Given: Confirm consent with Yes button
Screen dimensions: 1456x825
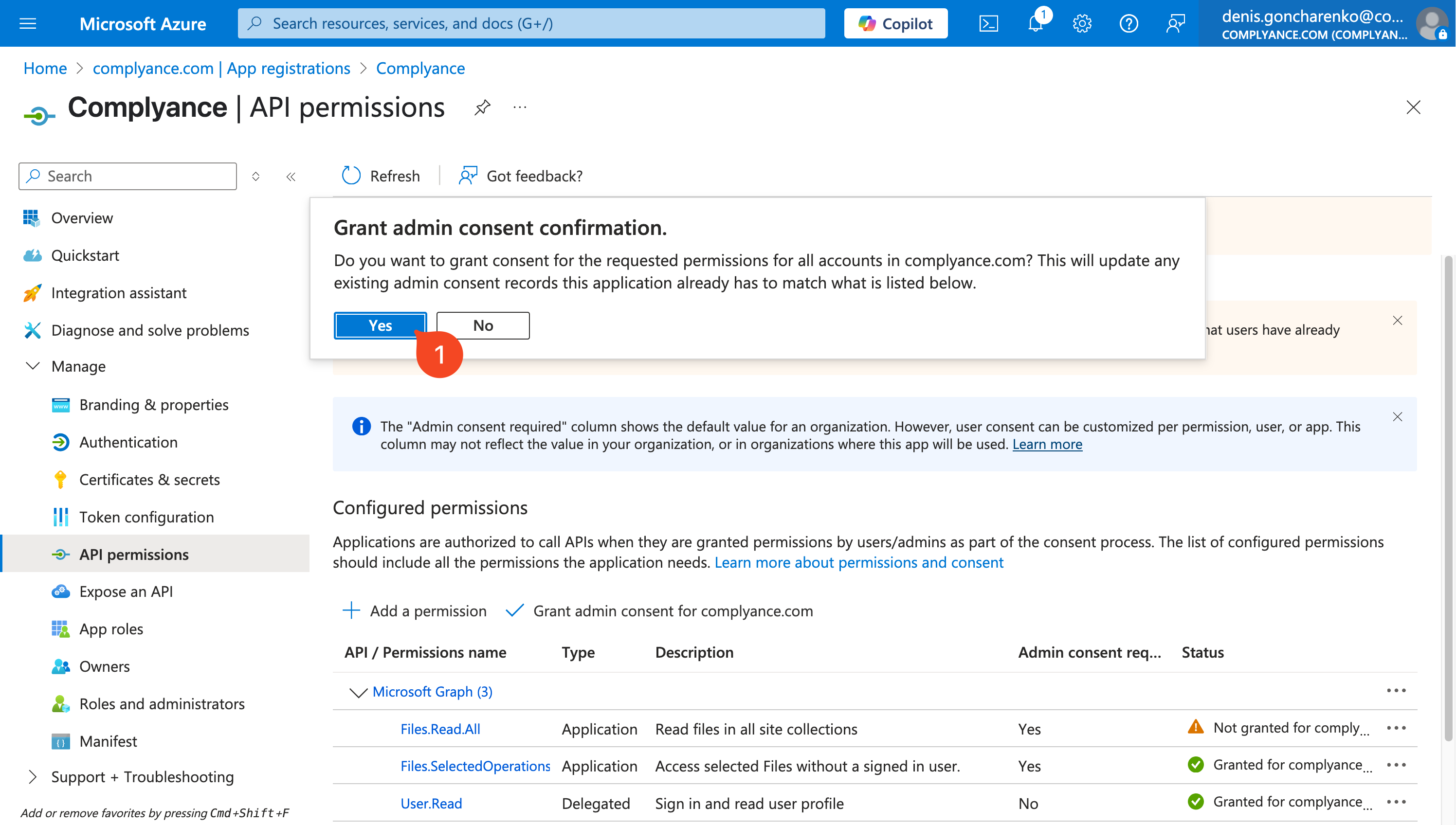Looking at the screenshot, I should tap(380, 325).
